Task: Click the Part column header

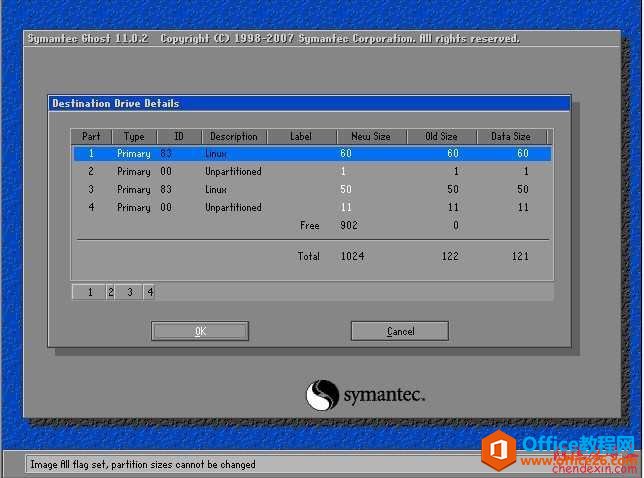Action: click(91, 136)
